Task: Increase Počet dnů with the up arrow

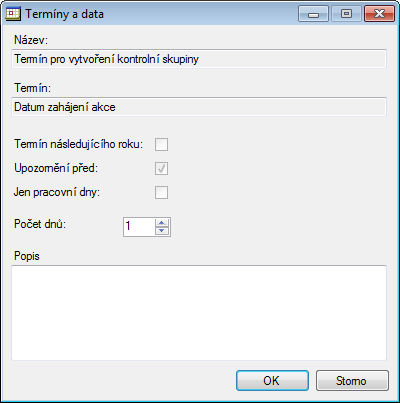Action: click(162, 223)
